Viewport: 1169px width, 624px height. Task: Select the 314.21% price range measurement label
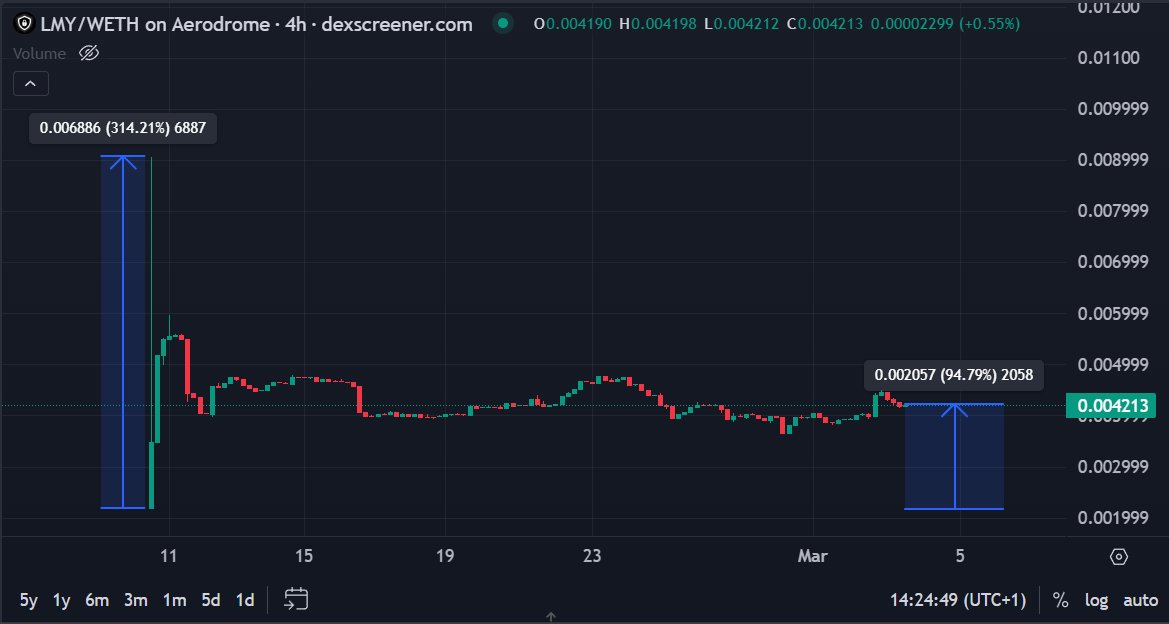click(123, 129)
